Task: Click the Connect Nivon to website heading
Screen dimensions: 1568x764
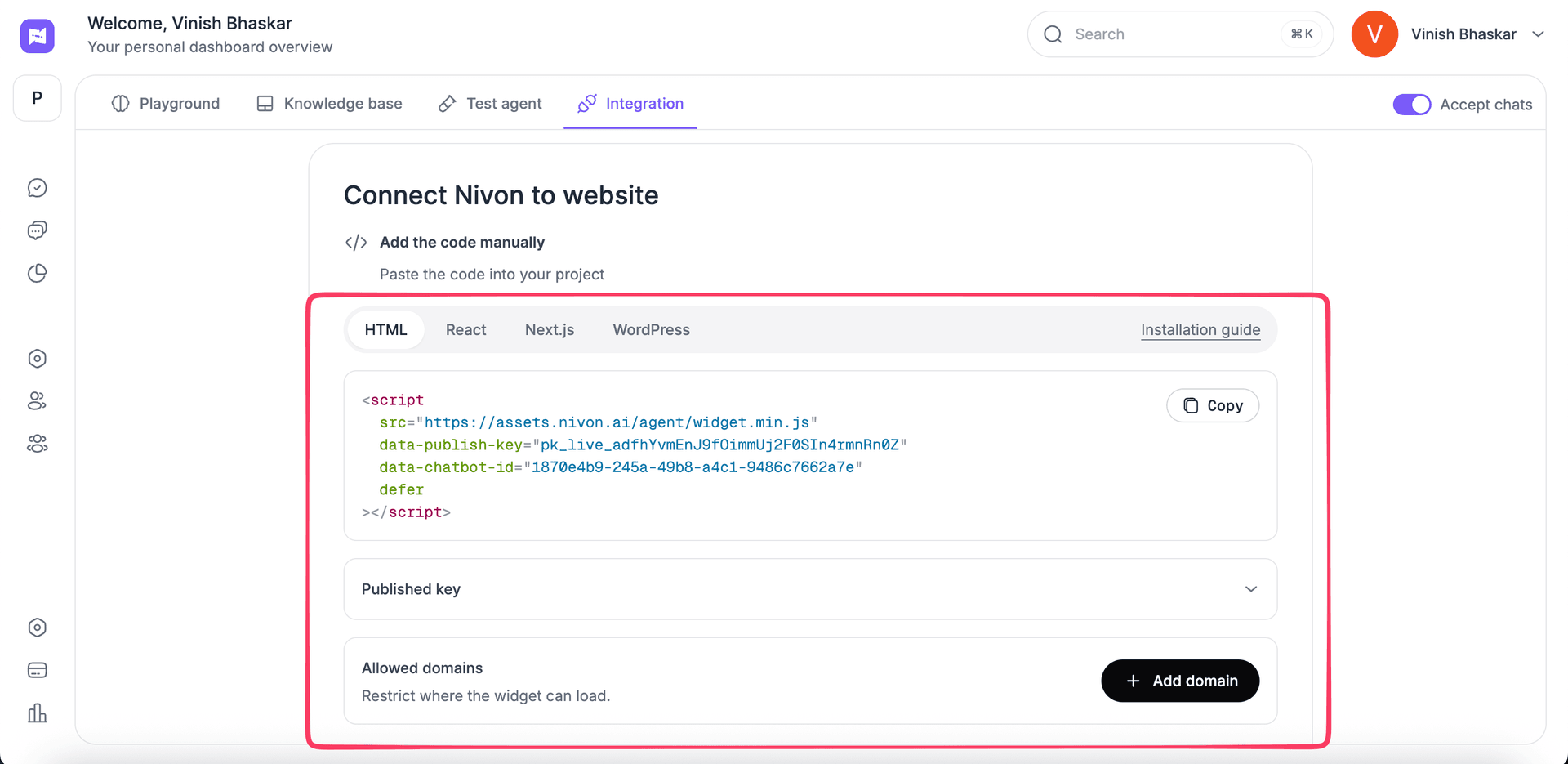Action: click(501, 195)
